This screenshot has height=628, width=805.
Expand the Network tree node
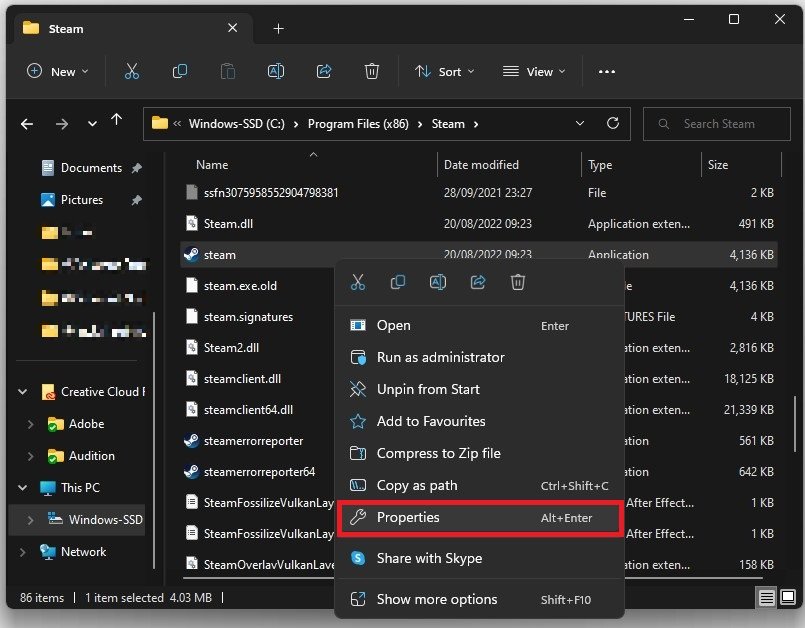tap(22, 551)
